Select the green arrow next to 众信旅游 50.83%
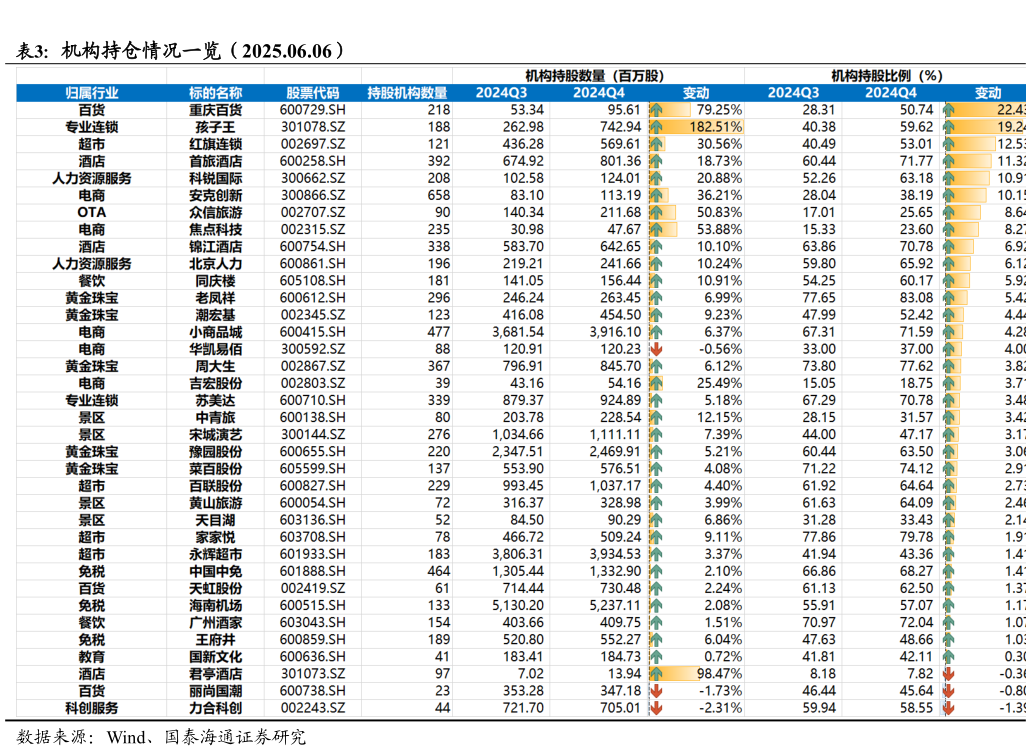 pos(656,212)
